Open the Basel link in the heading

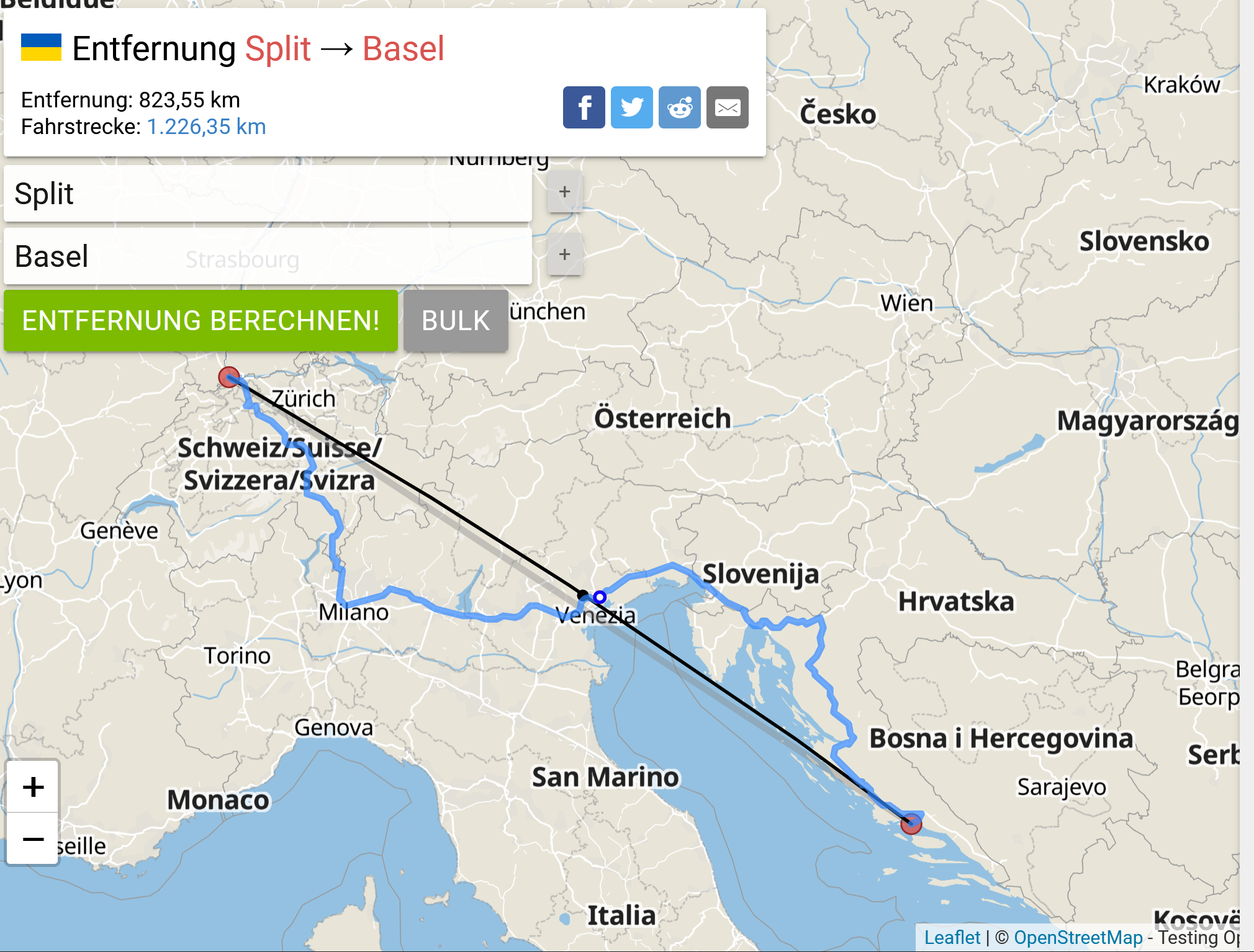(x=404, y=48)
